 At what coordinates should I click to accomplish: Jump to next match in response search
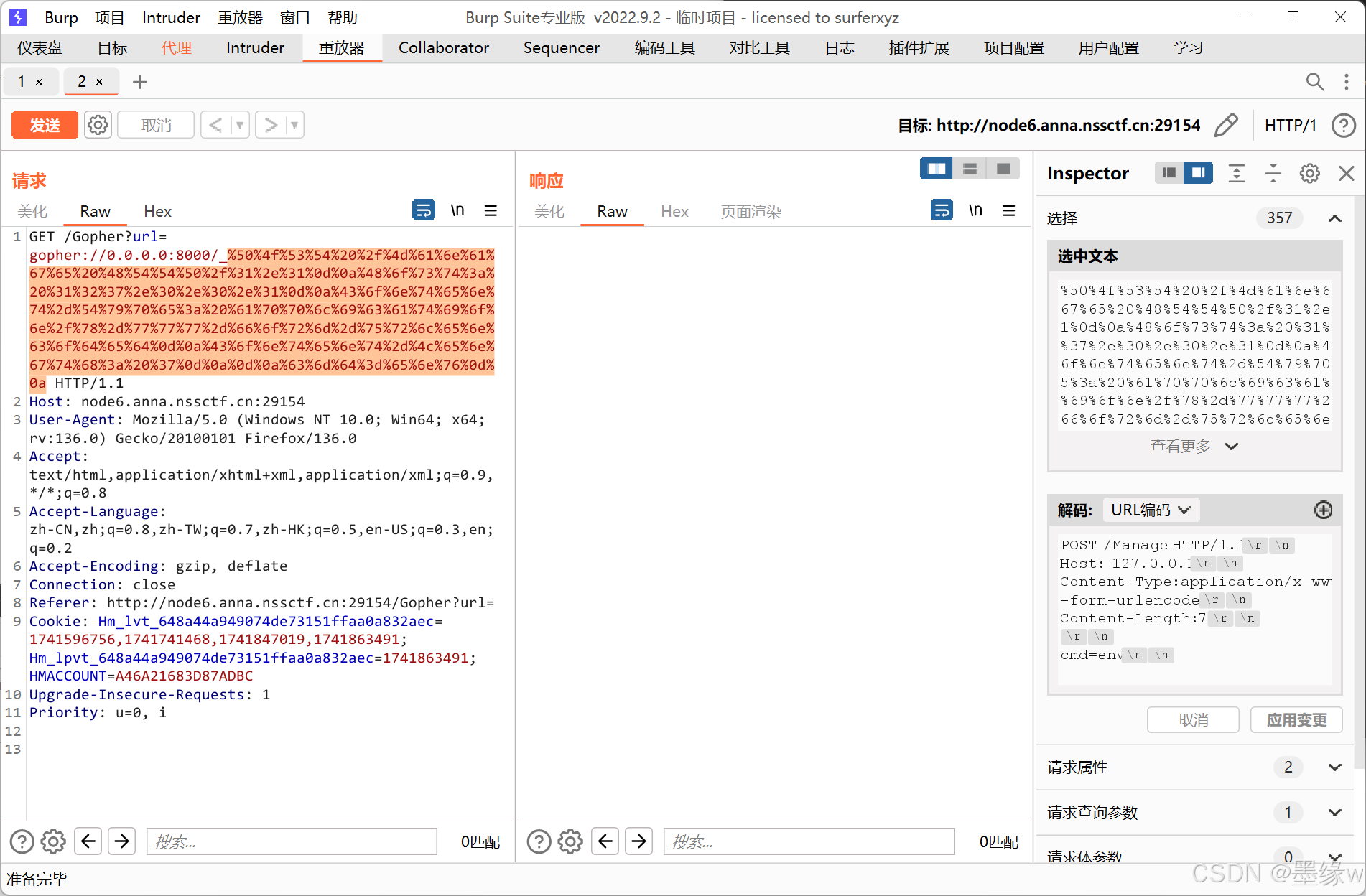pyautogui.click(x=639, y=841)
